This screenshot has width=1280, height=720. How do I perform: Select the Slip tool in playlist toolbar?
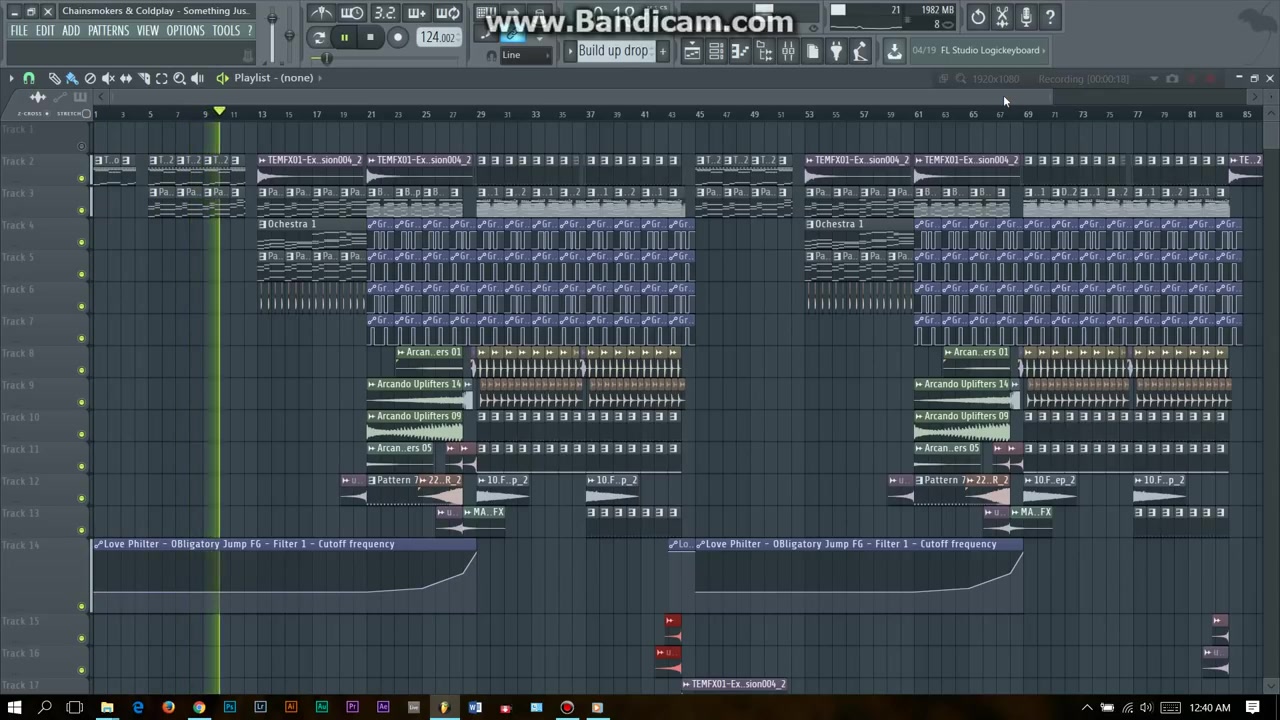pyautogui.click(x=126, y=78)
